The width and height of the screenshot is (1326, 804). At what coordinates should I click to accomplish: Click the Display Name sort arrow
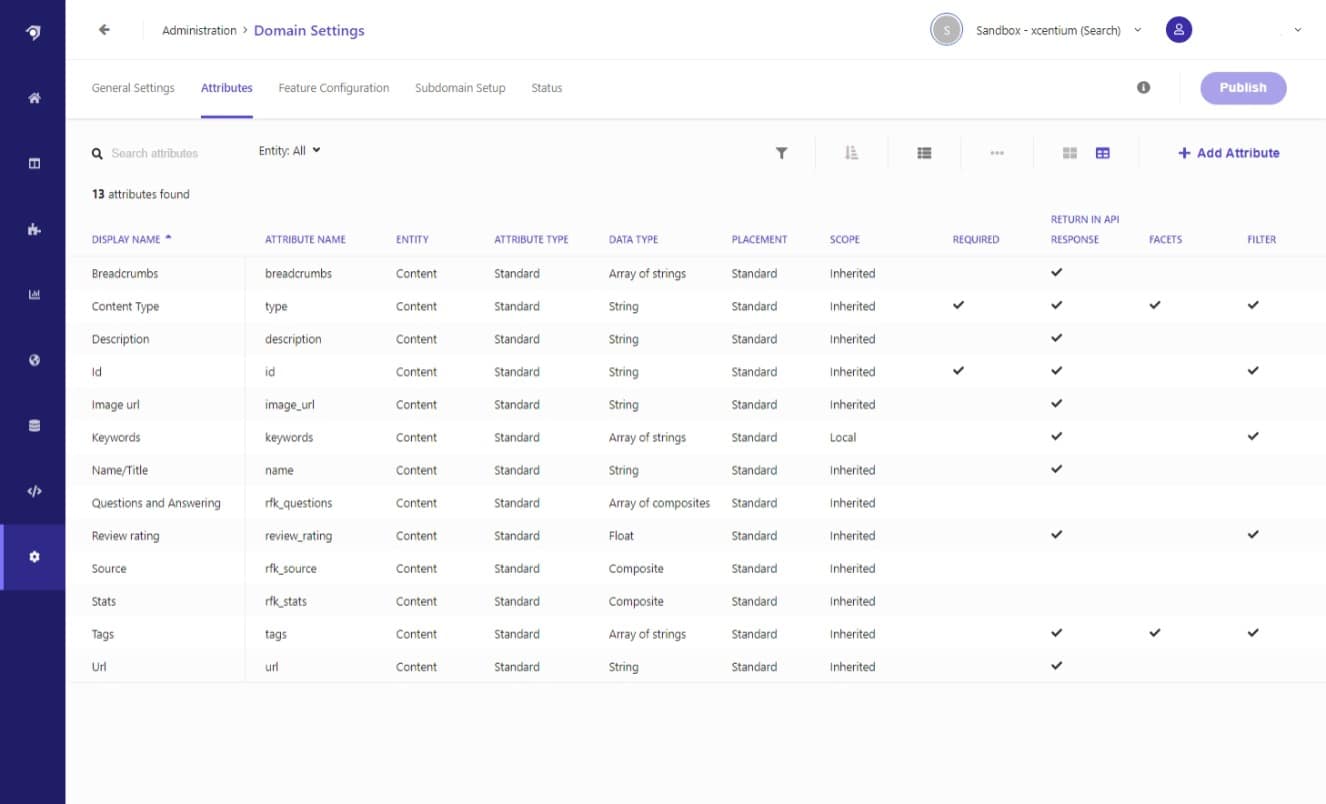168,238
